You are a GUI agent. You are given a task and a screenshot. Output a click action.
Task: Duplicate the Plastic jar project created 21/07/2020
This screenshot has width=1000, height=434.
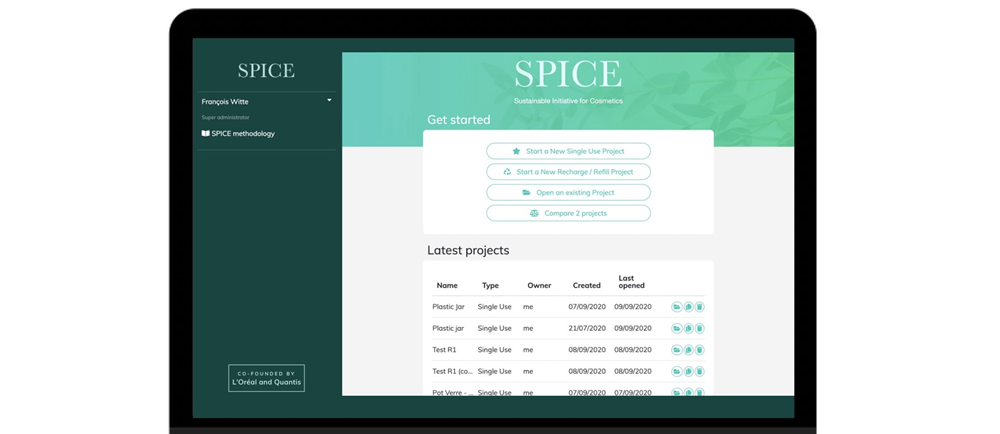click(688, 329)
